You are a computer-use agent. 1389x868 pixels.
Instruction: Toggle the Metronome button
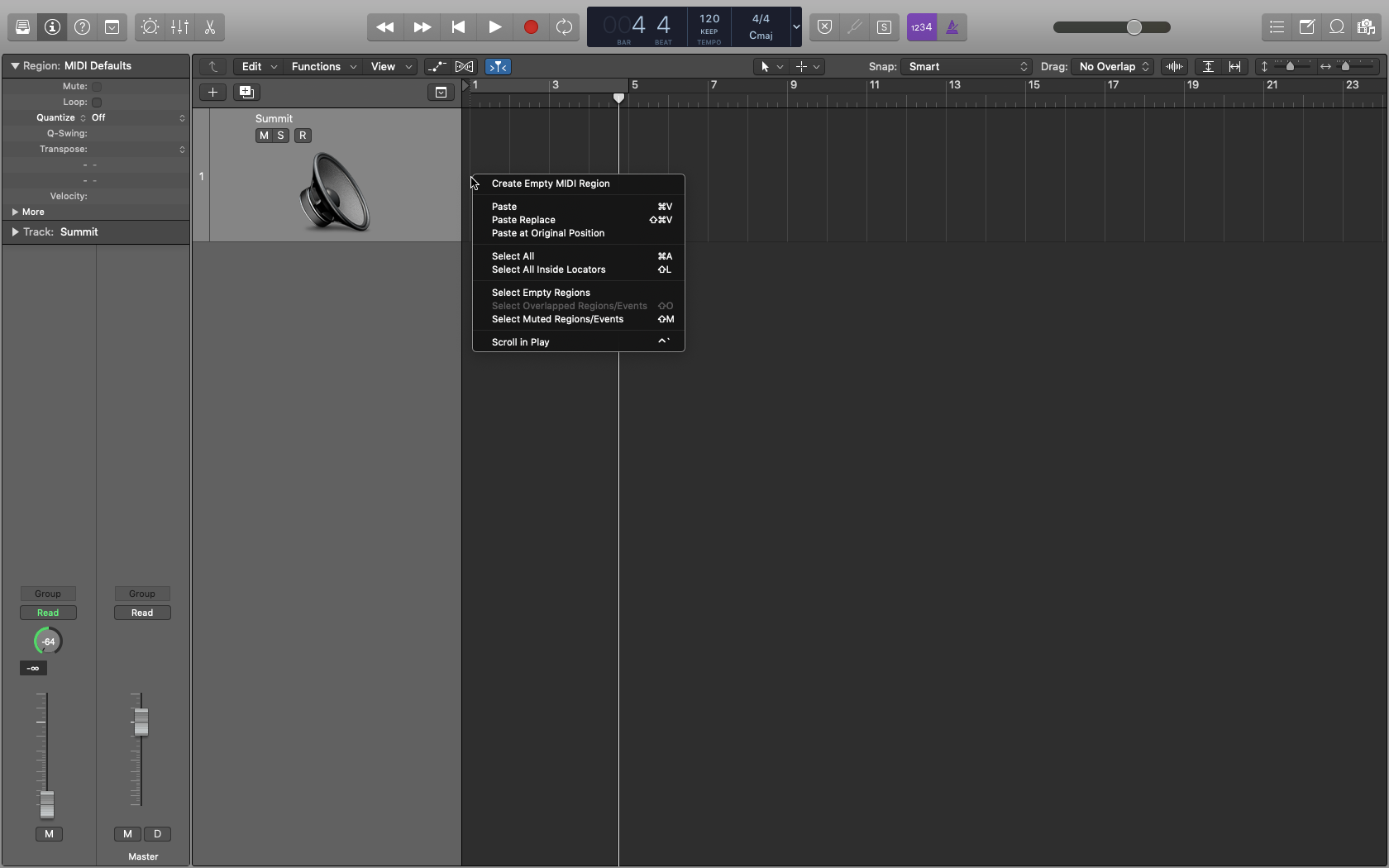point(952,27)
